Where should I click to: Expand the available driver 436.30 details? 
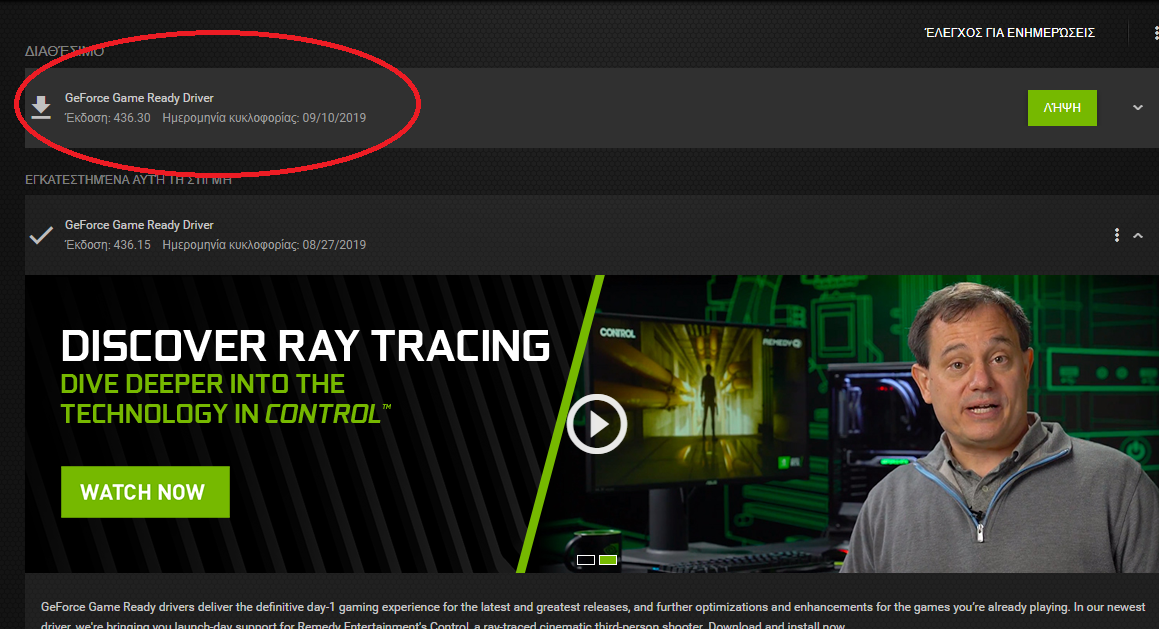click(x=1138, y=108)
